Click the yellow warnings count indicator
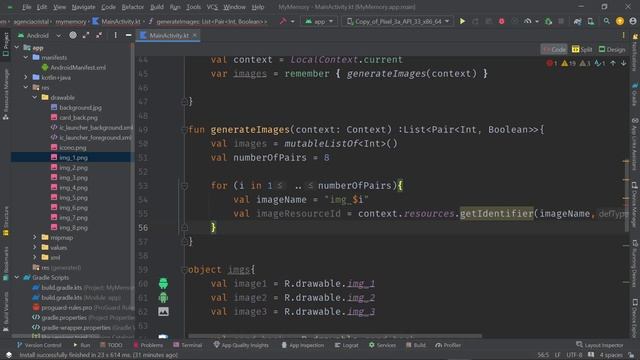640x360 pixels. tap(568, 63)
